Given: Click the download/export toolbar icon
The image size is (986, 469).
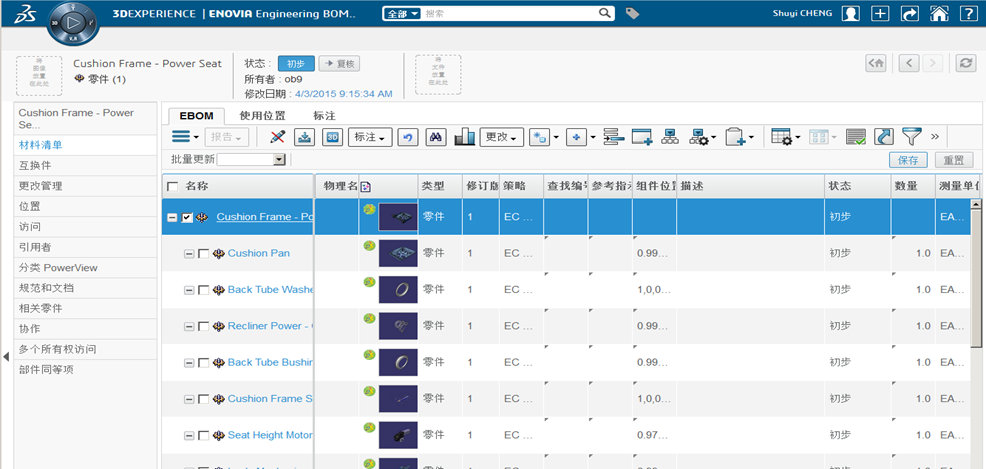Looking at the screenshot, I should point(305,137).
